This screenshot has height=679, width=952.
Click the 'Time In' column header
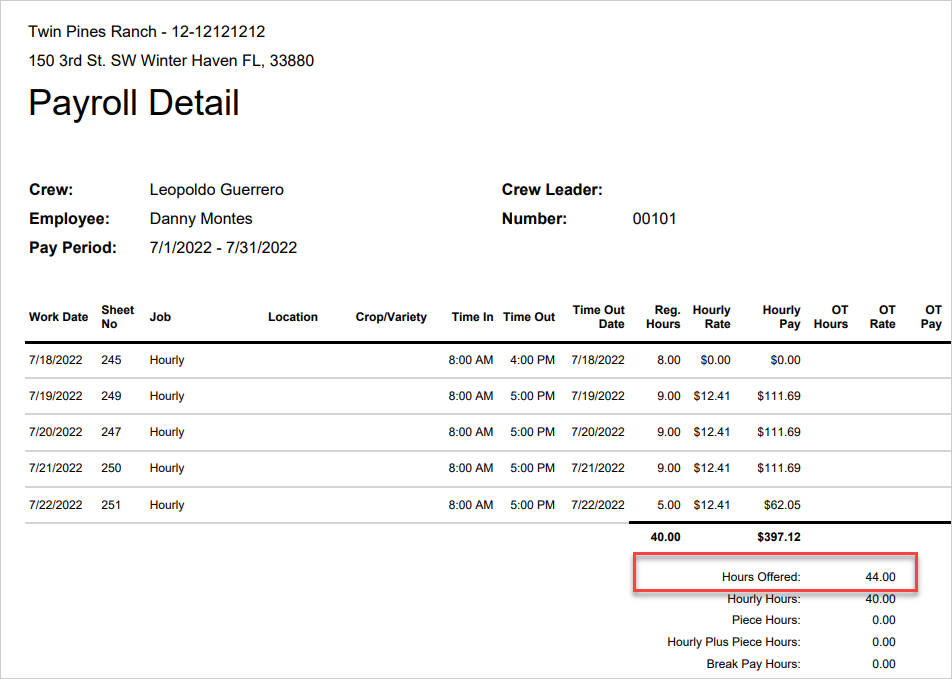click(x=472, y=317)
